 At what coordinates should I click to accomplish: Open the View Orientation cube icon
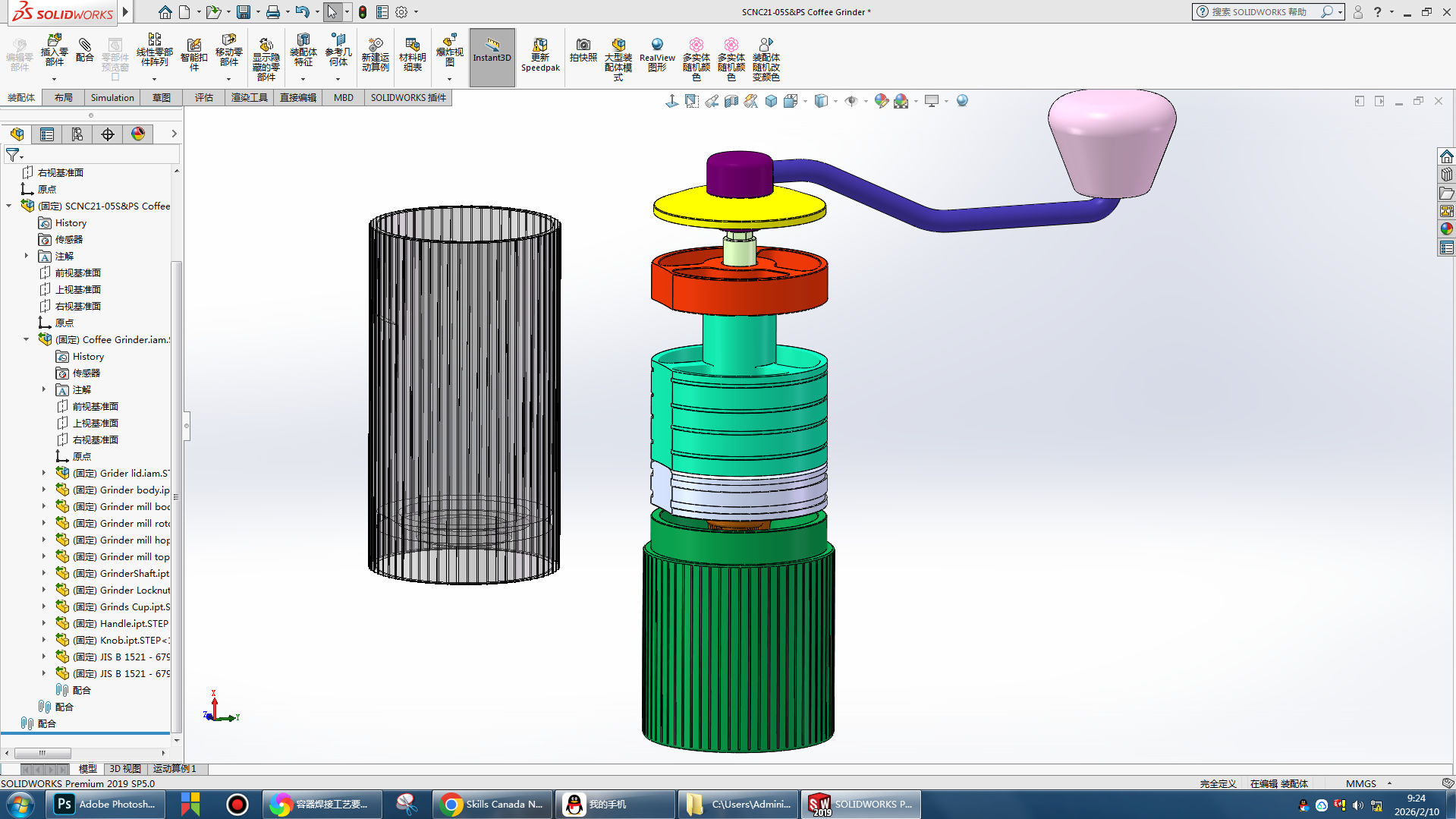tap(791, 101)
